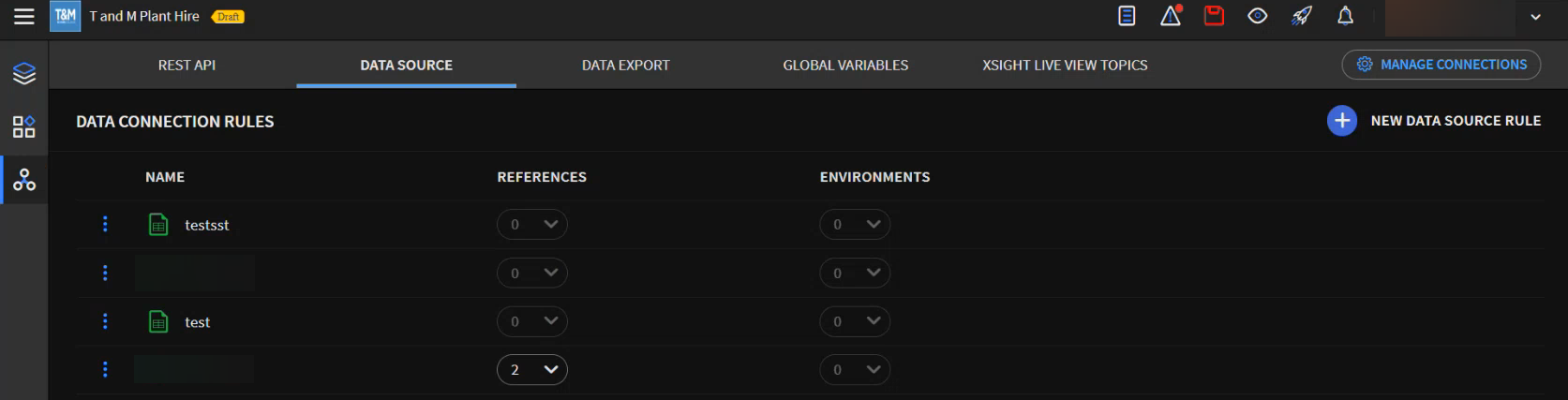
Task: Click the red save disk icon
Action: coord(1214,16)
